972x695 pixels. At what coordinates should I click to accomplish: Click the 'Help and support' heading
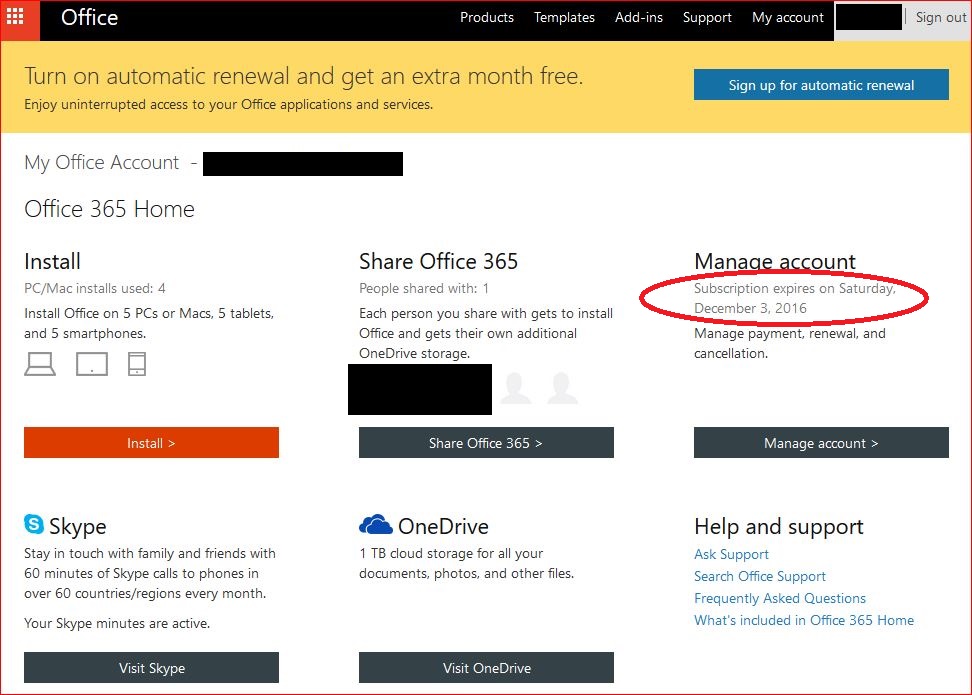pos(779,527)
